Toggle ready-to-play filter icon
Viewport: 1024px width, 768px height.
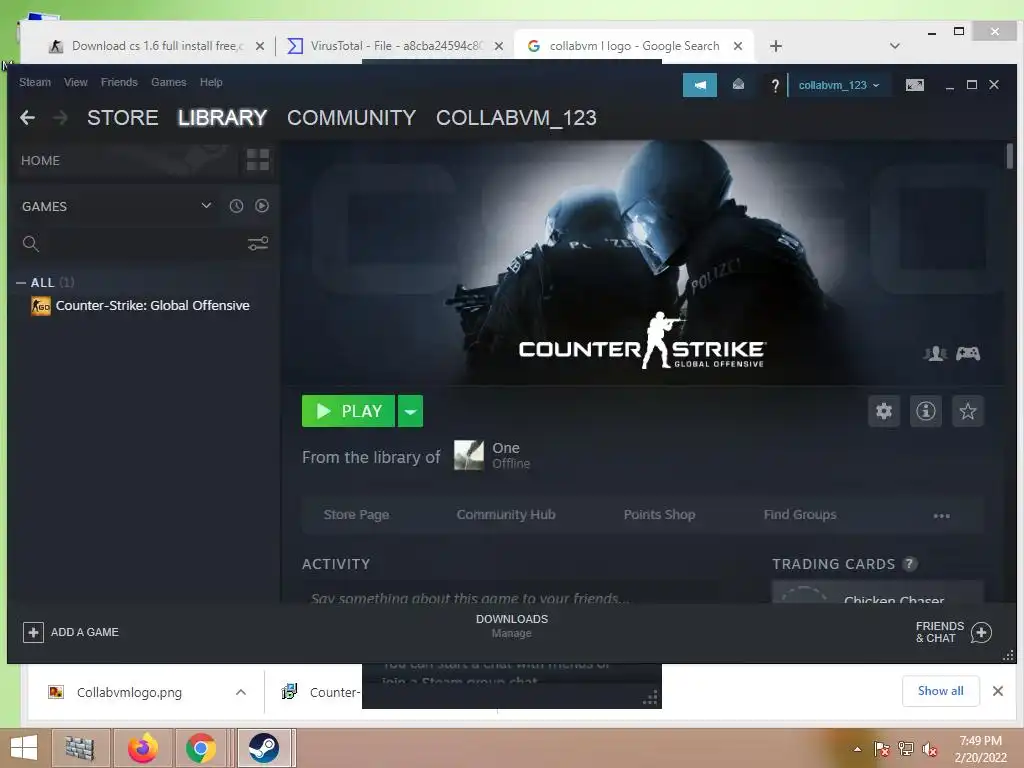point(262,206)
